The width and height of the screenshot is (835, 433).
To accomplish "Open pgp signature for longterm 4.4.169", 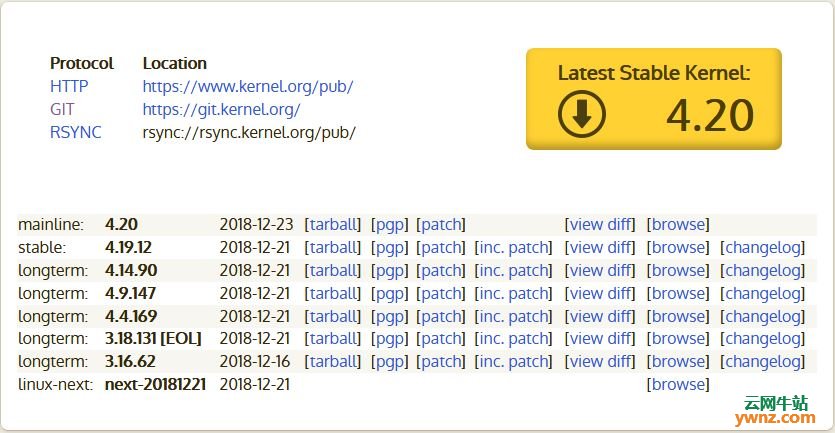I will coord(390,316).
